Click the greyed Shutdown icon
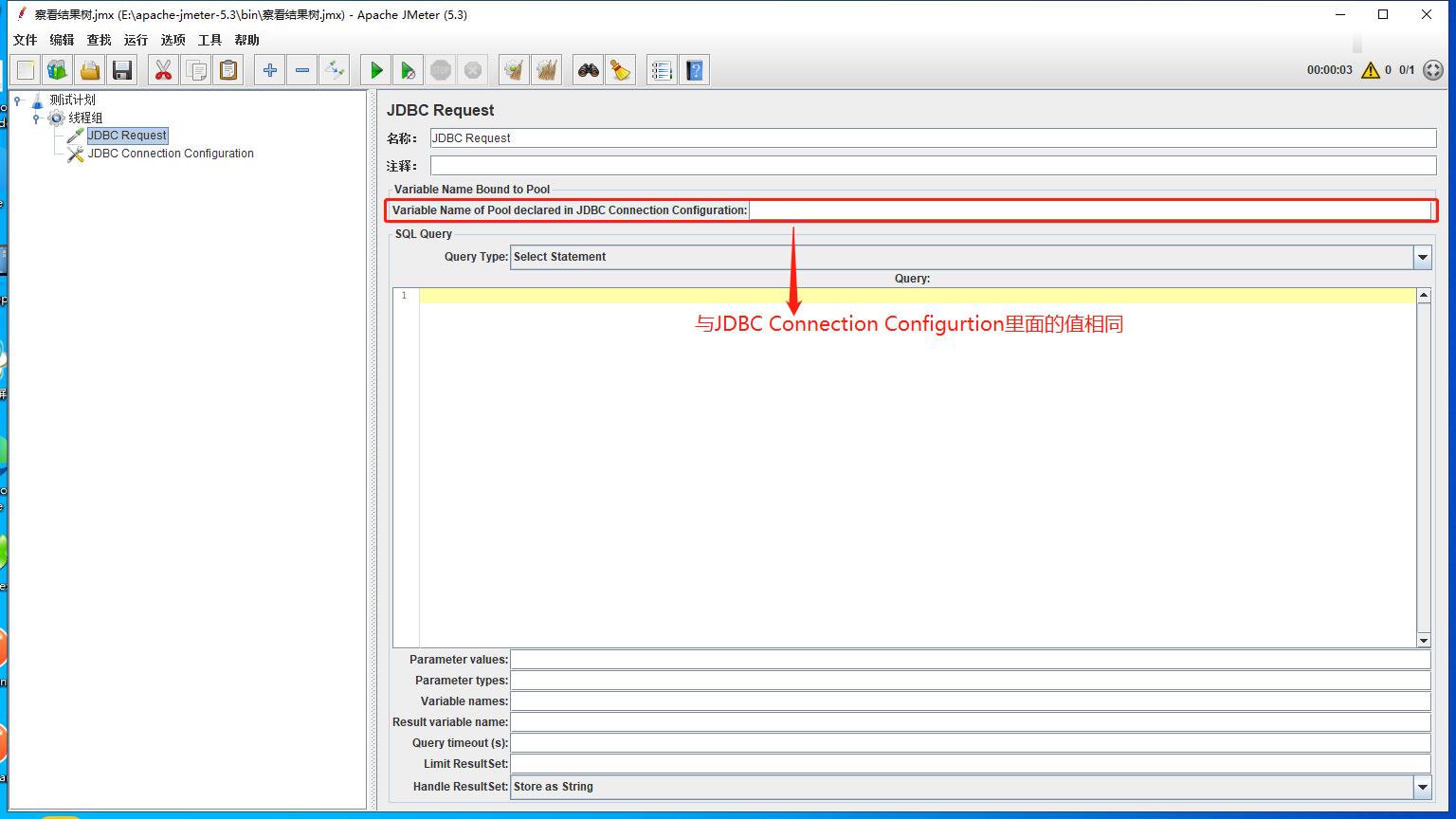The width and height of the screenshot is (1456, 819). pos(472,70)
